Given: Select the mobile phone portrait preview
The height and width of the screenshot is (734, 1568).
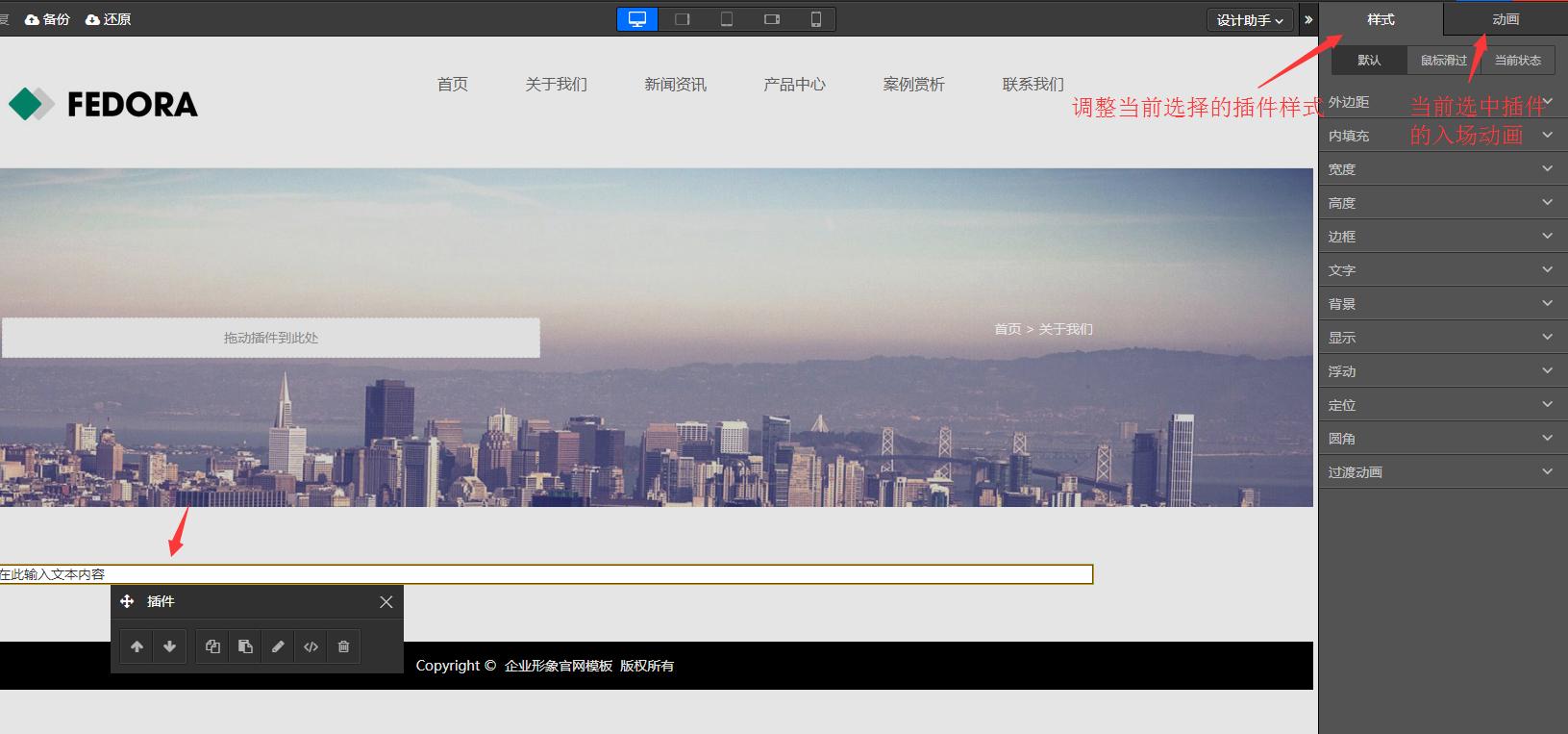Looking at the screenshot, I should [x=815, y=19].
